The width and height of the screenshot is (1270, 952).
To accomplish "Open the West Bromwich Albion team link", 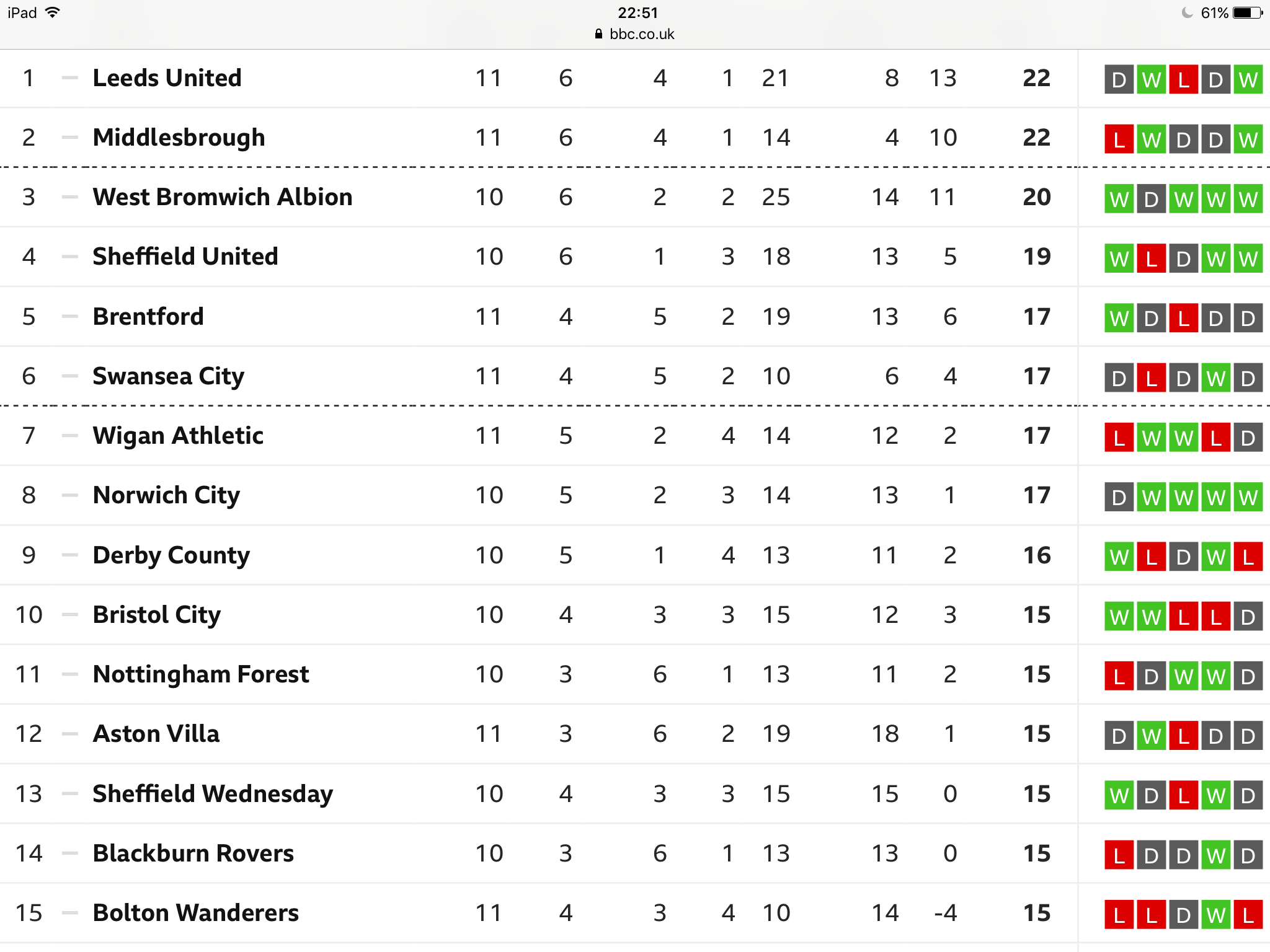I will pos(223,197).
